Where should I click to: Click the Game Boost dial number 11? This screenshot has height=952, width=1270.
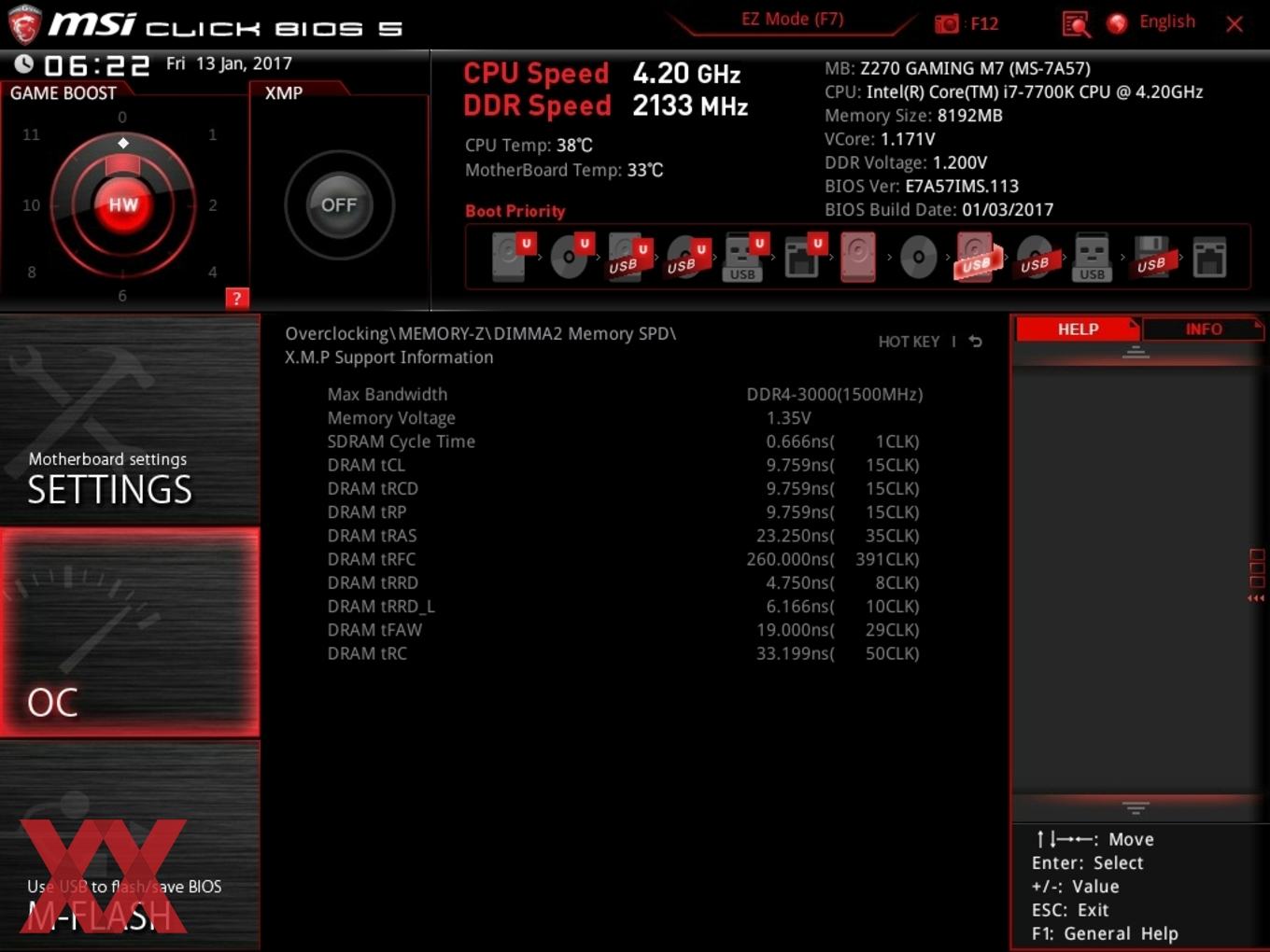(x=31, y=134)
